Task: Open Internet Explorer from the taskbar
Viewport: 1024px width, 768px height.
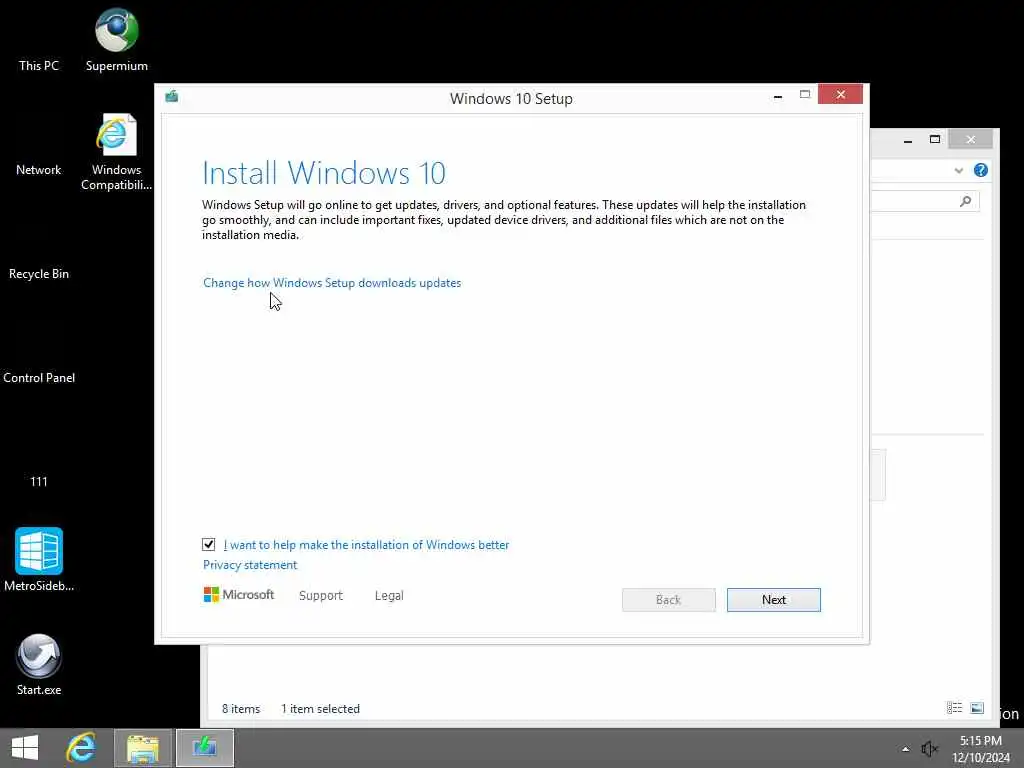Action: click(82, 748)
